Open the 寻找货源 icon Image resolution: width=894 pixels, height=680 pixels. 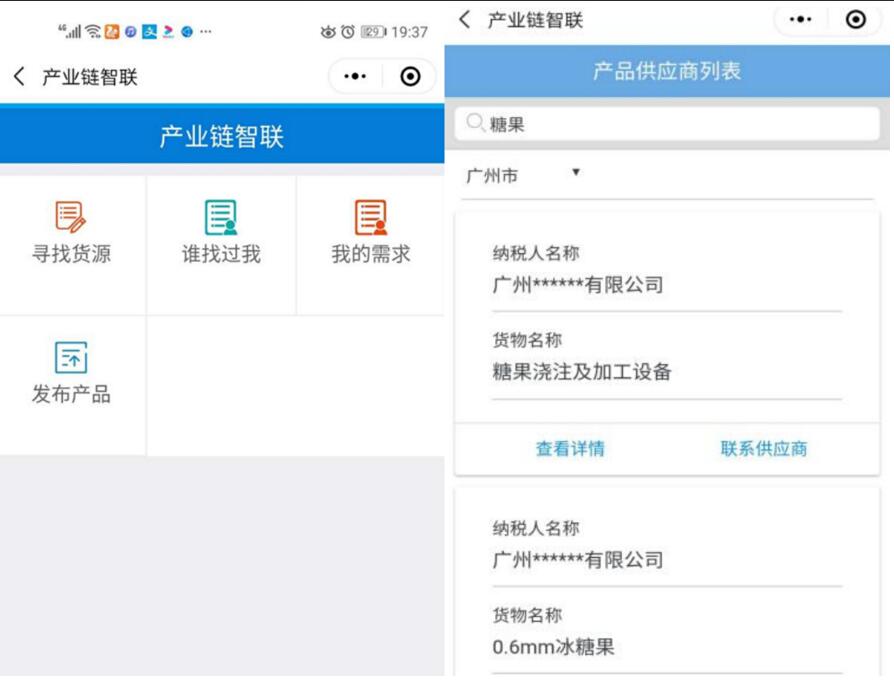(71, 218)
